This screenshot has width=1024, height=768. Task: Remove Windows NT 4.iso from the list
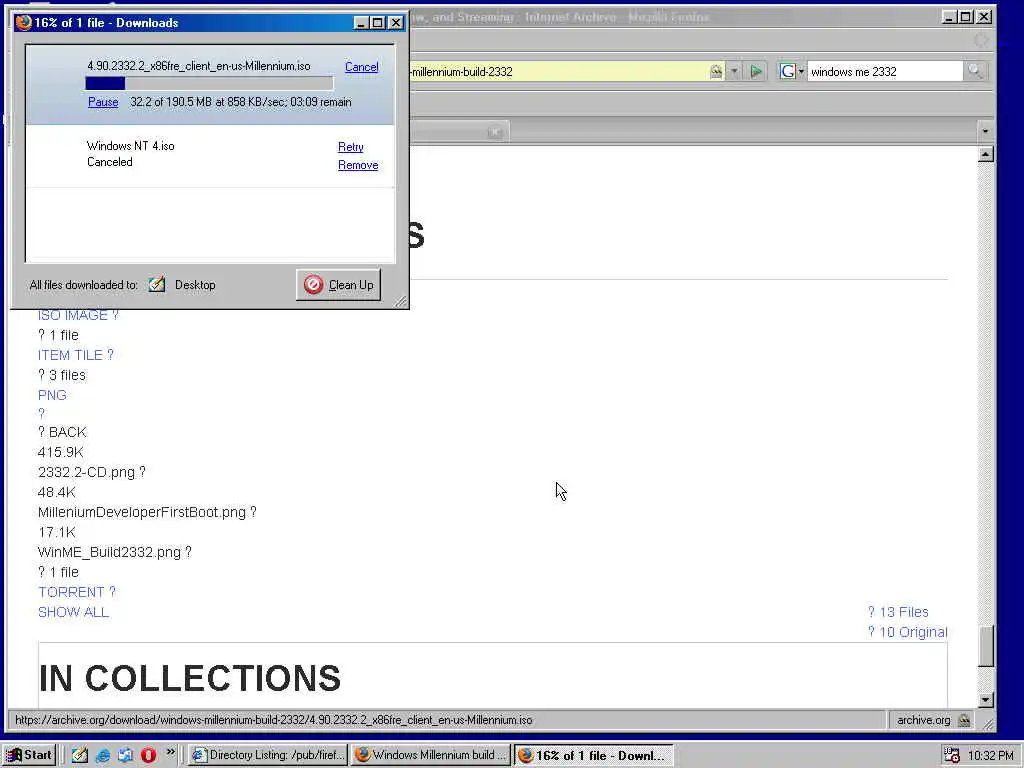coord(358,165)
